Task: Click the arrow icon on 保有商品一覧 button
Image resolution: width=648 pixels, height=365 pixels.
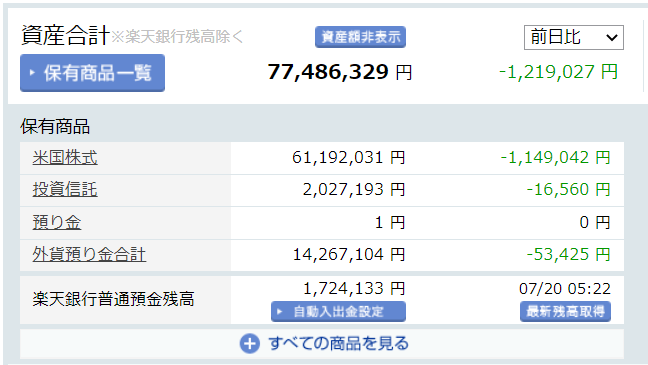Action: [x=32, y=73]
